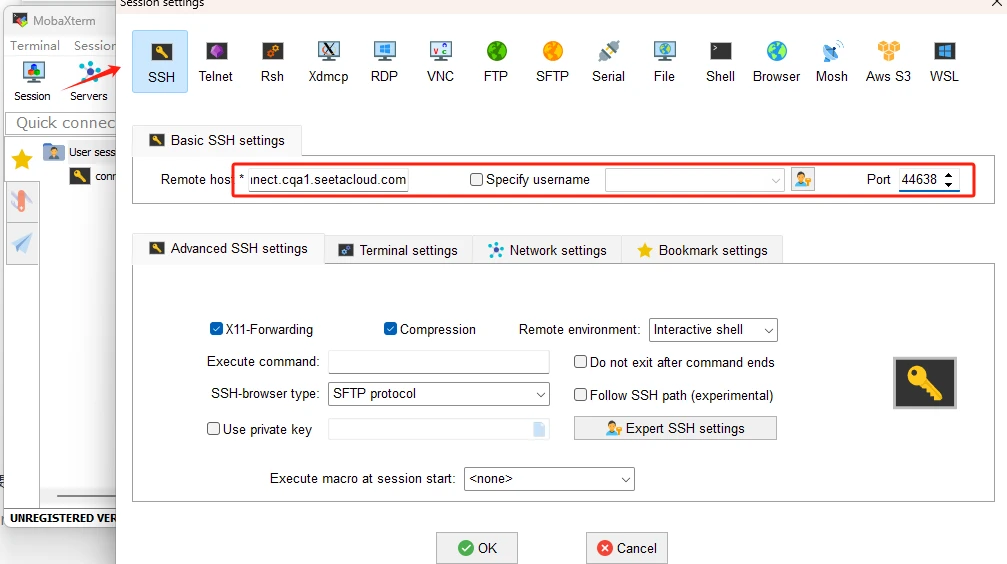Switch to the Terminal settings tab
This screenshot has width=1007, height=564.
coord(398,251)
